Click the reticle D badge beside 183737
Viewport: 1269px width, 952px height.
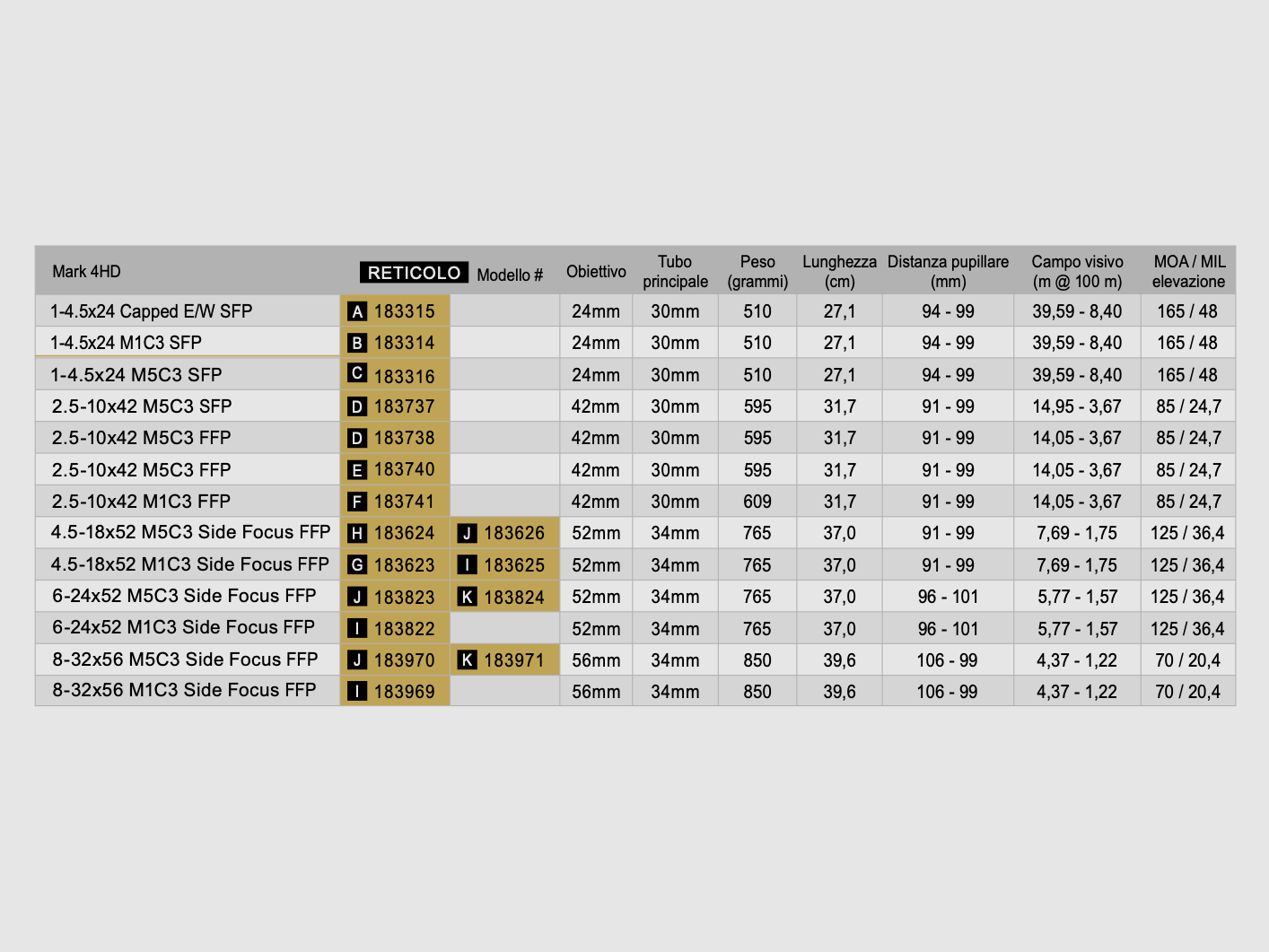[357, 407]
